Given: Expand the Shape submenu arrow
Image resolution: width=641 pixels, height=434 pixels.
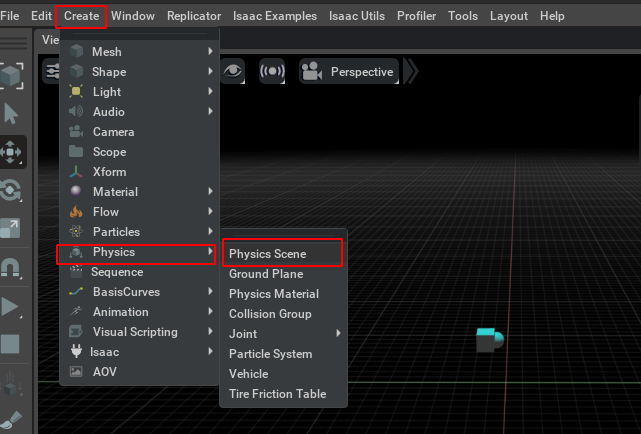Looking at the screenshot, I should pos(210,71).
